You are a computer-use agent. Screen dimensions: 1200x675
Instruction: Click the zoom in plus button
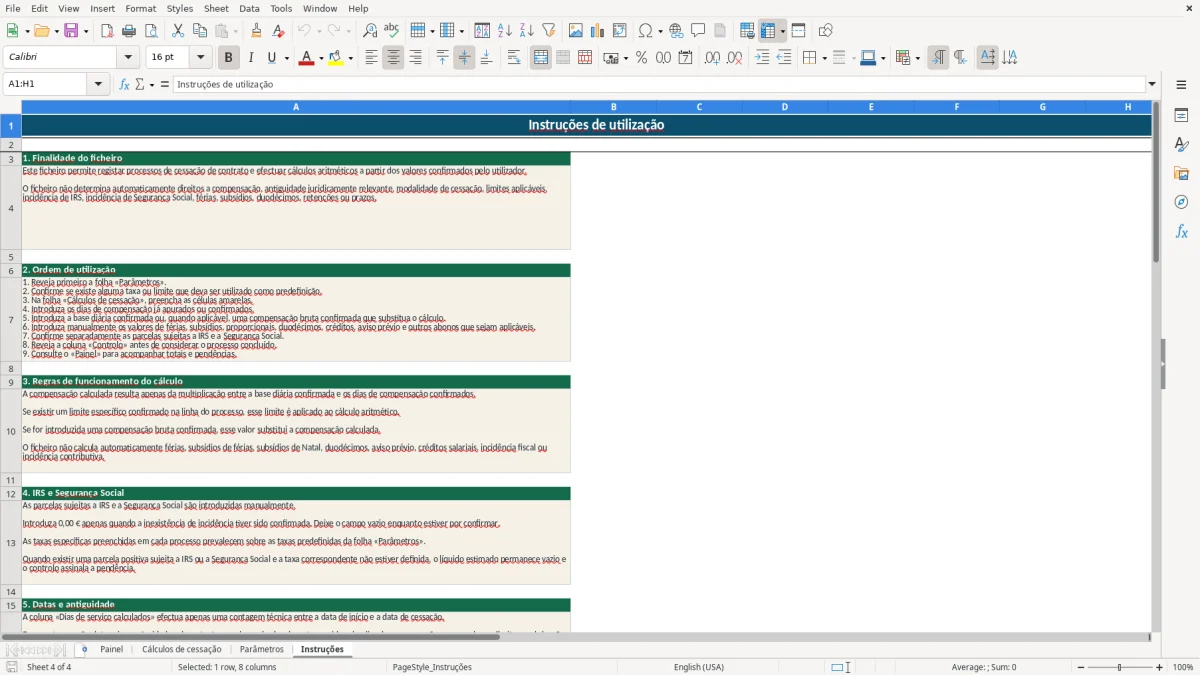pyautogui.click(x=1160, y=667)
